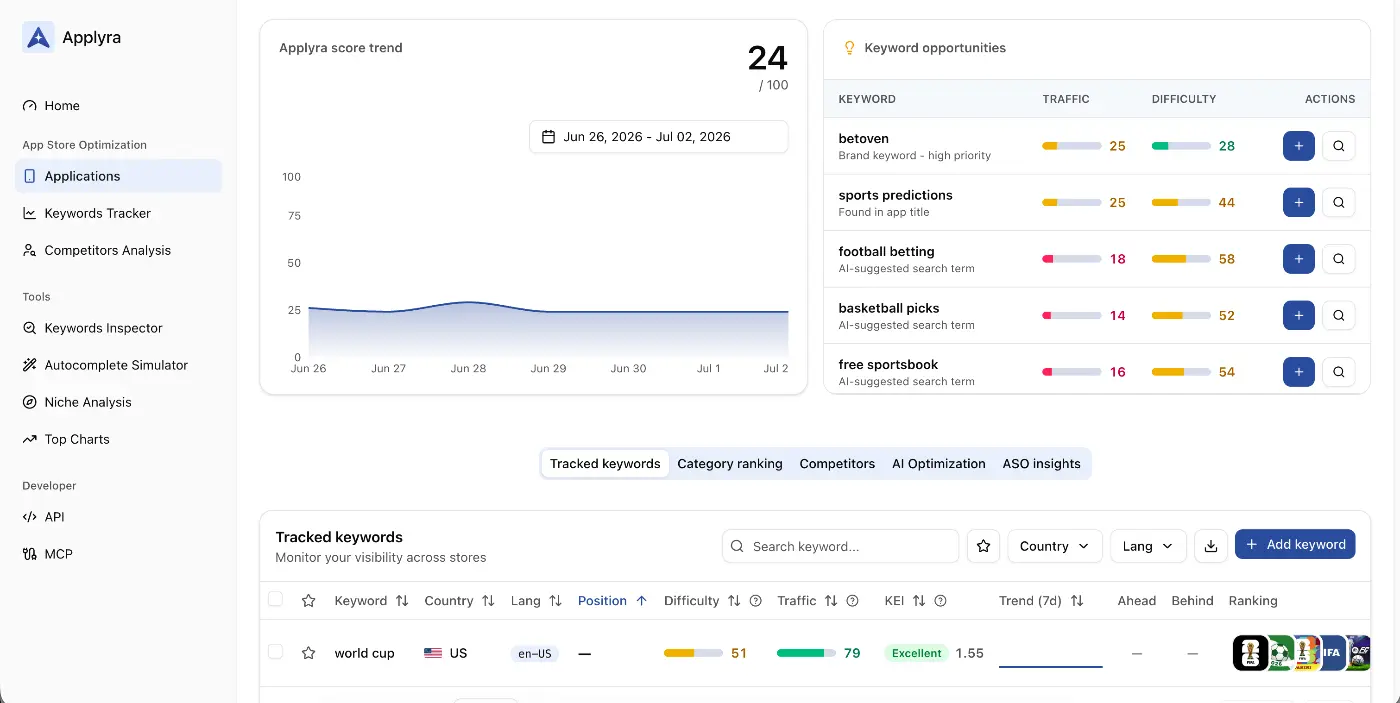Show the Traffic column help tooltip icon
This screenshot has height=703, width=1400.
pyautogui.click(x=853, y=601)
